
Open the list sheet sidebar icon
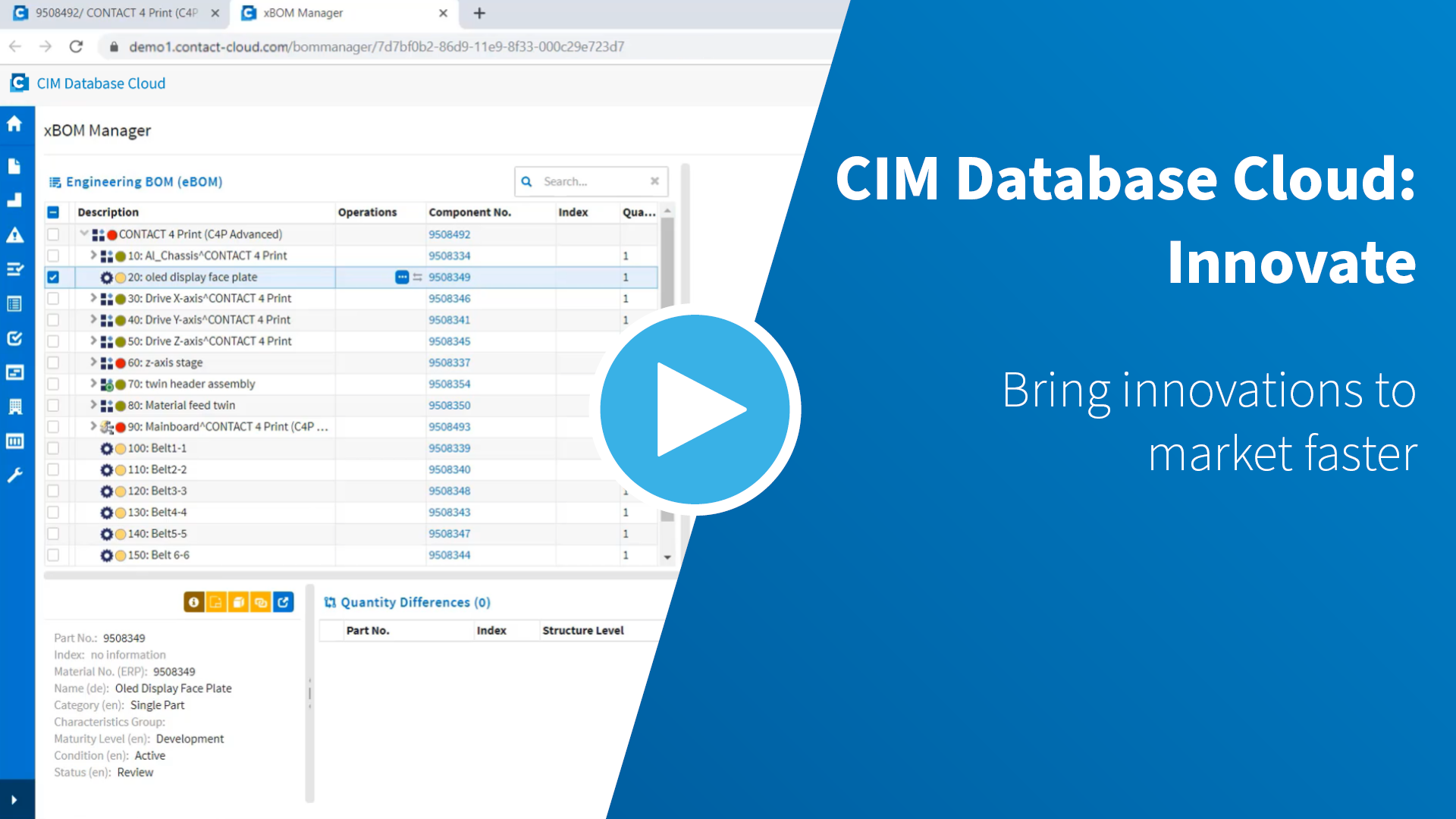coord(14,304)
